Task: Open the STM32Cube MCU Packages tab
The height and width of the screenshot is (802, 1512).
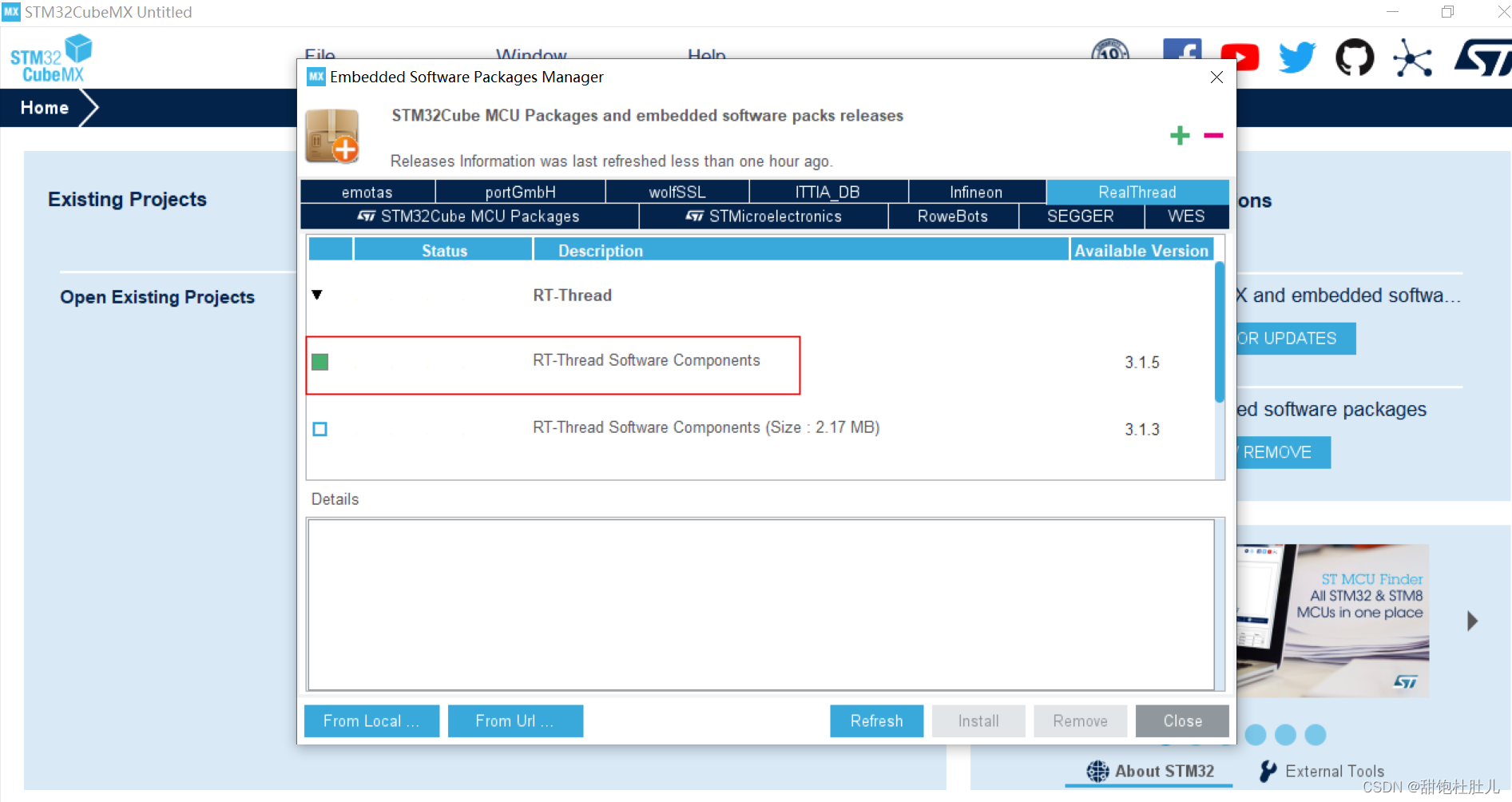Action: coord(470,216)
